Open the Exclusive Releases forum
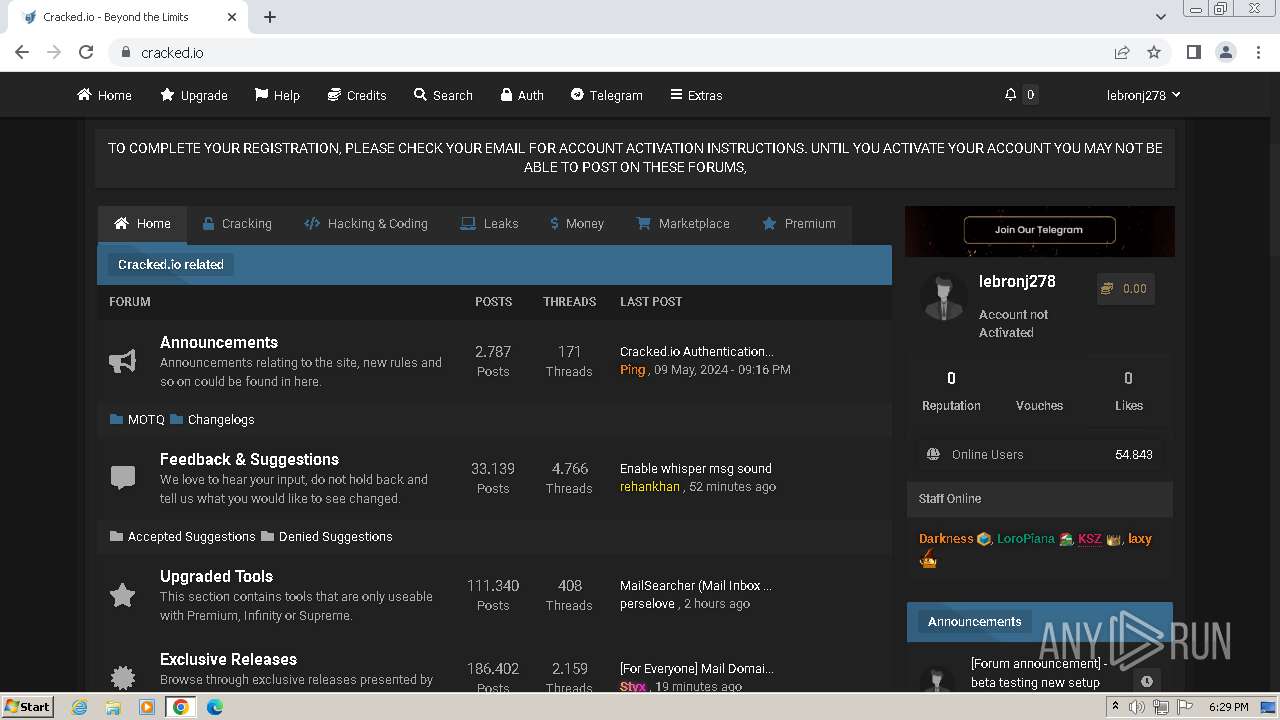The height and width of the screenshot is (720, 1280). [228, 659]
